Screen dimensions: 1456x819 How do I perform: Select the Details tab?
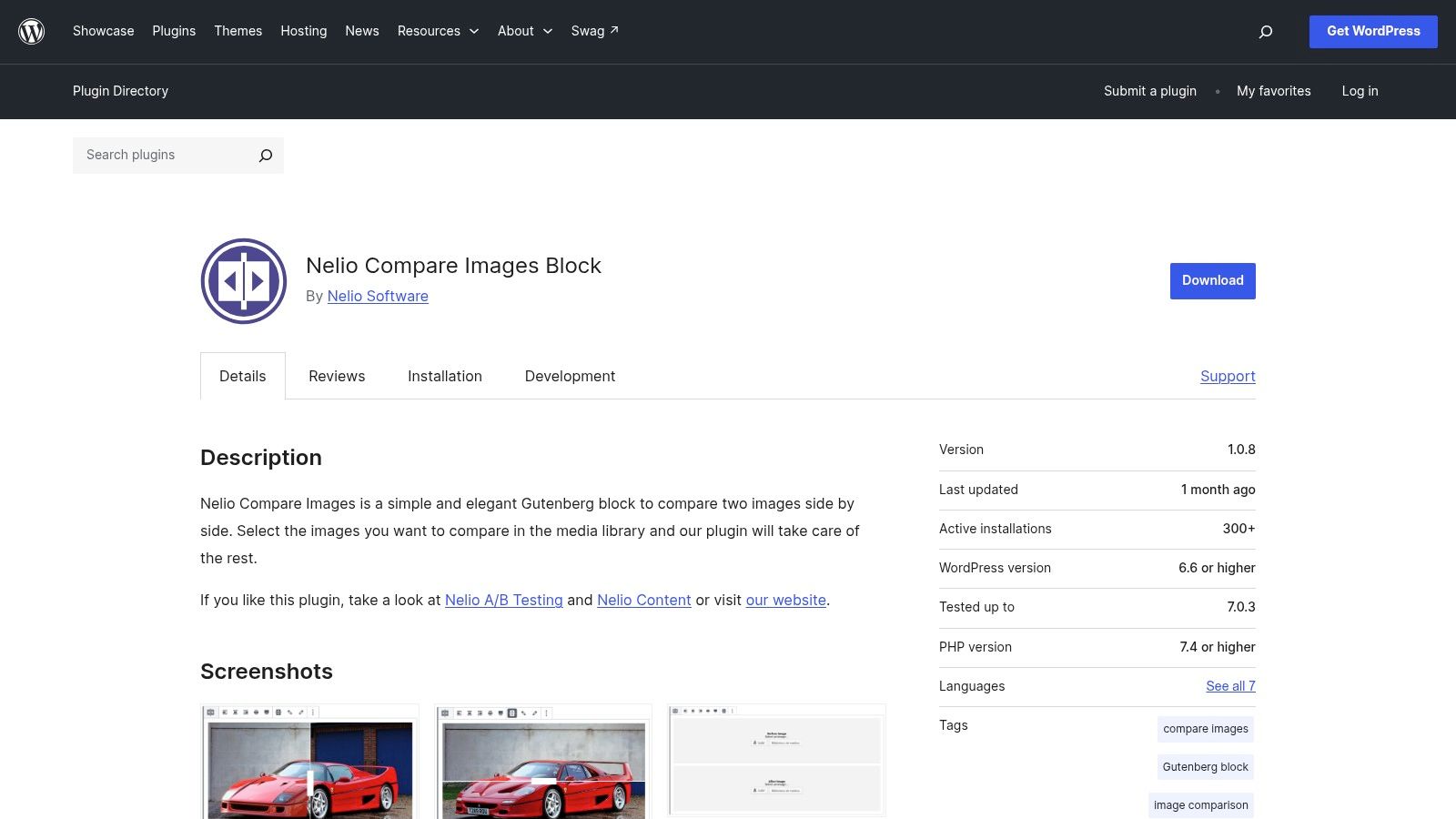click(x=243, y=376)
